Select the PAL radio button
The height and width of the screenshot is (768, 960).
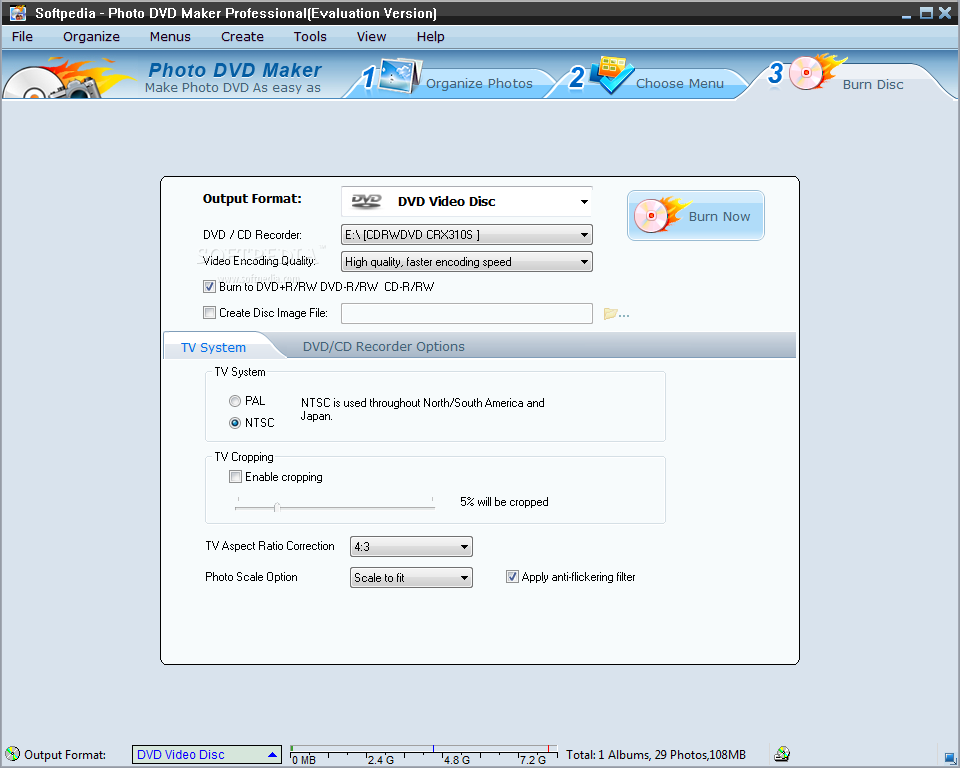234,401
